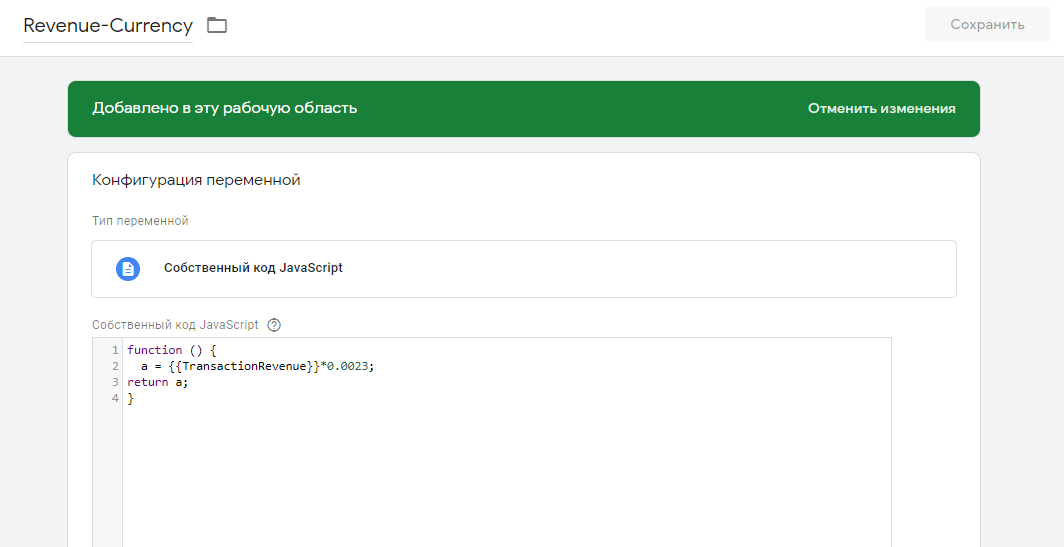The height and width of the screenshot is (547, 1064).
Task: Click the line with {{TransactionRevenue}}*0.0023
Action: click(x=257, y=366)
